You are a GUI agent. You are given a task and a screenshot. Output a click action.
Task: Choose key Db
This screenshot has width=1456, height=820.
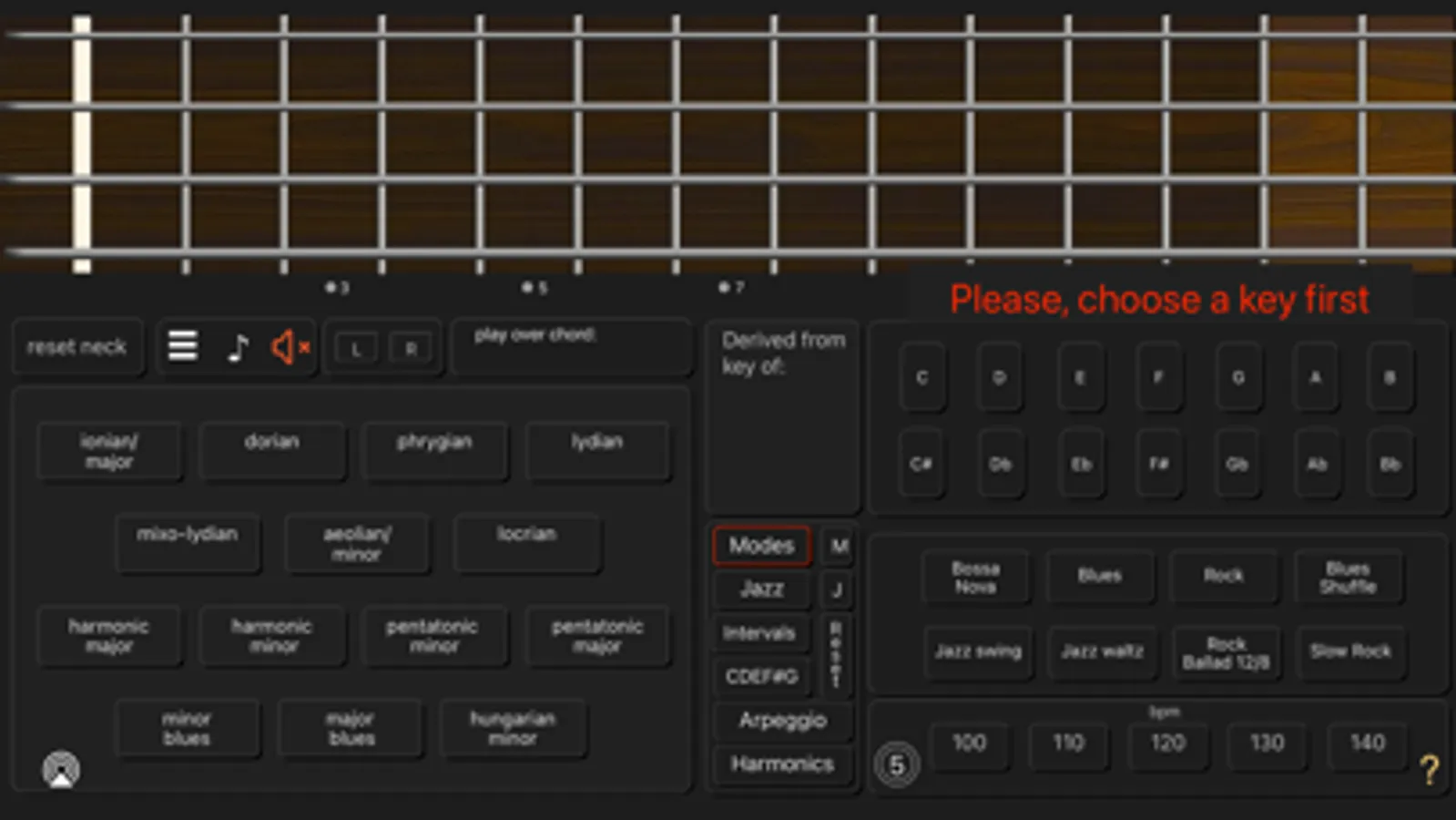click(x=1000, y=464)
